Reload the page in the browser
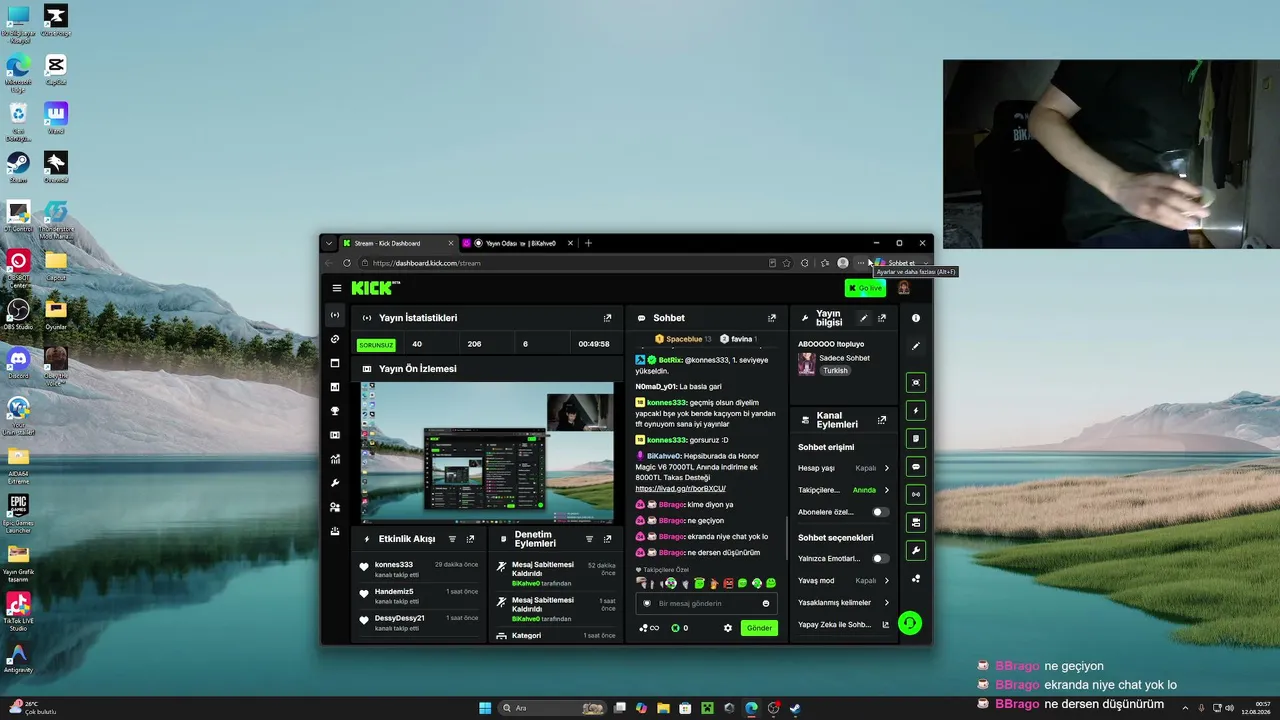Viewport: 1280px width, 720px height. pos(347,263)
